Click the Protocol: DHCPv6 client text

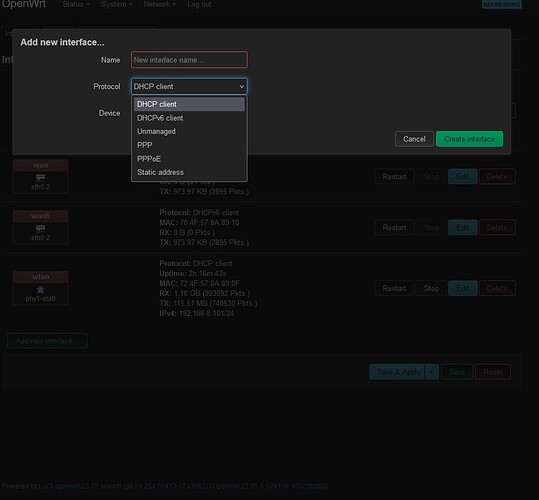tap(199, 213)
